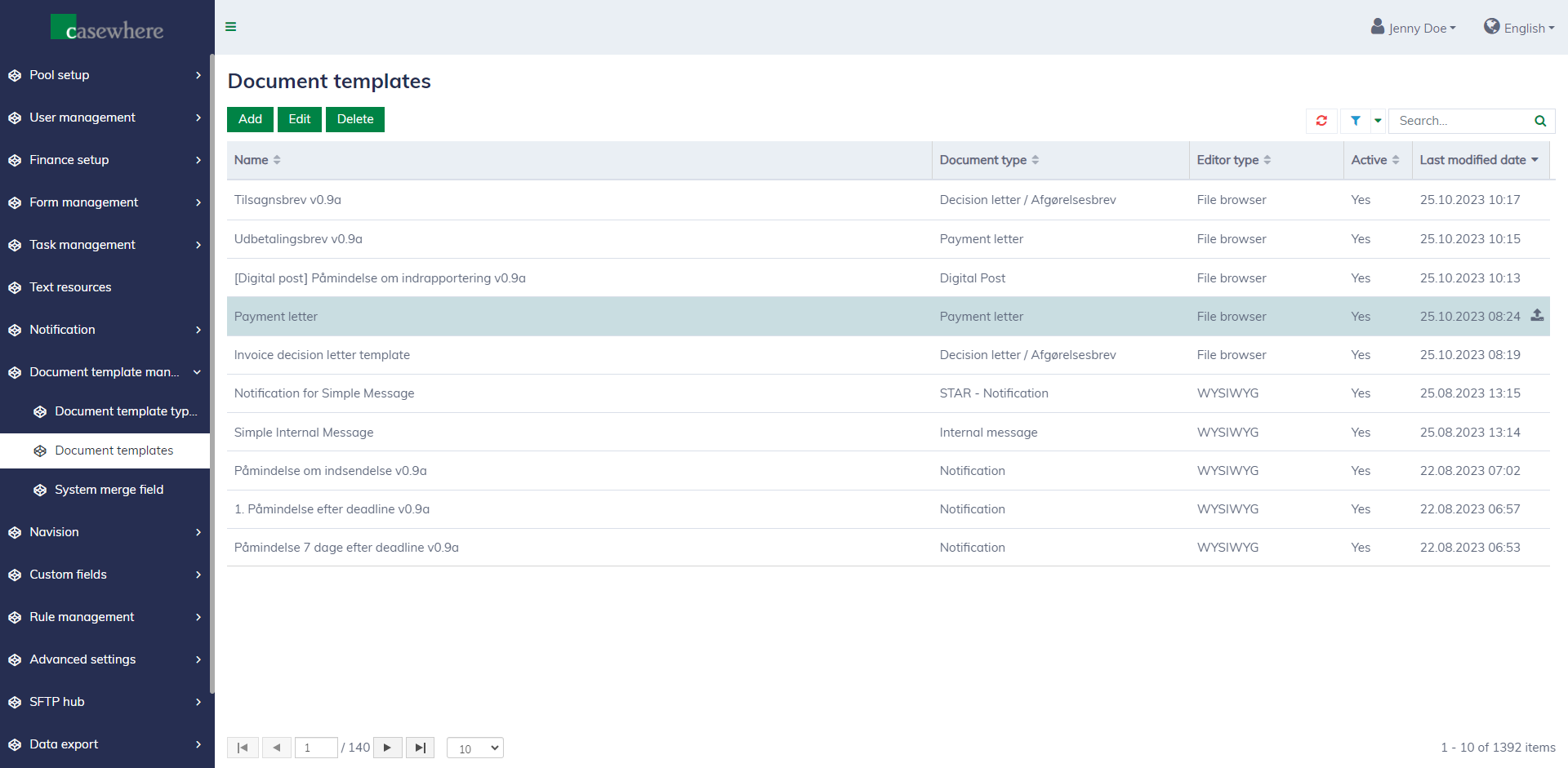This screenshot has height=768, width=1568.
Task: Go to the first page of results
Action: click(x=243, y=748)
